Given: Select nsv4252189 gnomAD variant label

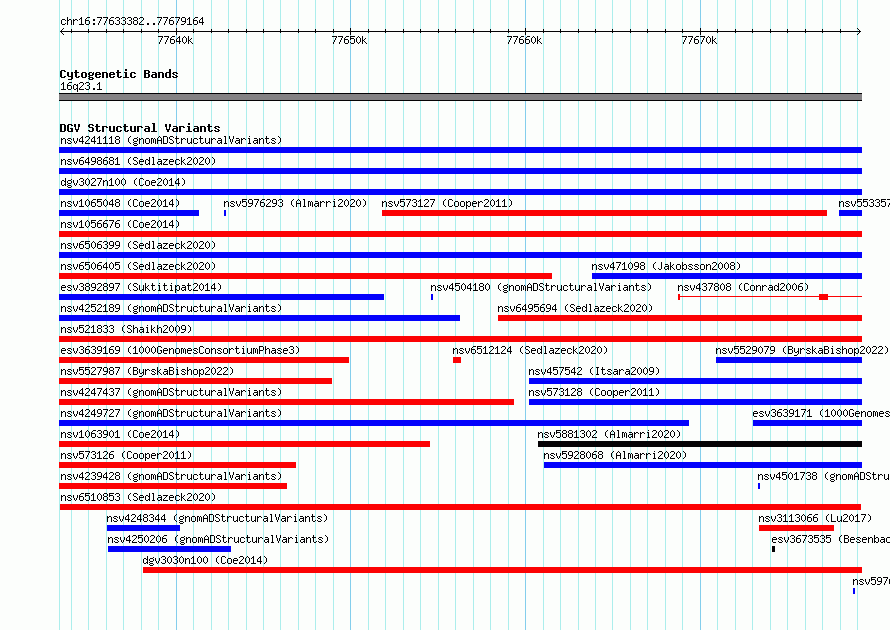Looking at the screenshot, I should [x=171, y=308].
